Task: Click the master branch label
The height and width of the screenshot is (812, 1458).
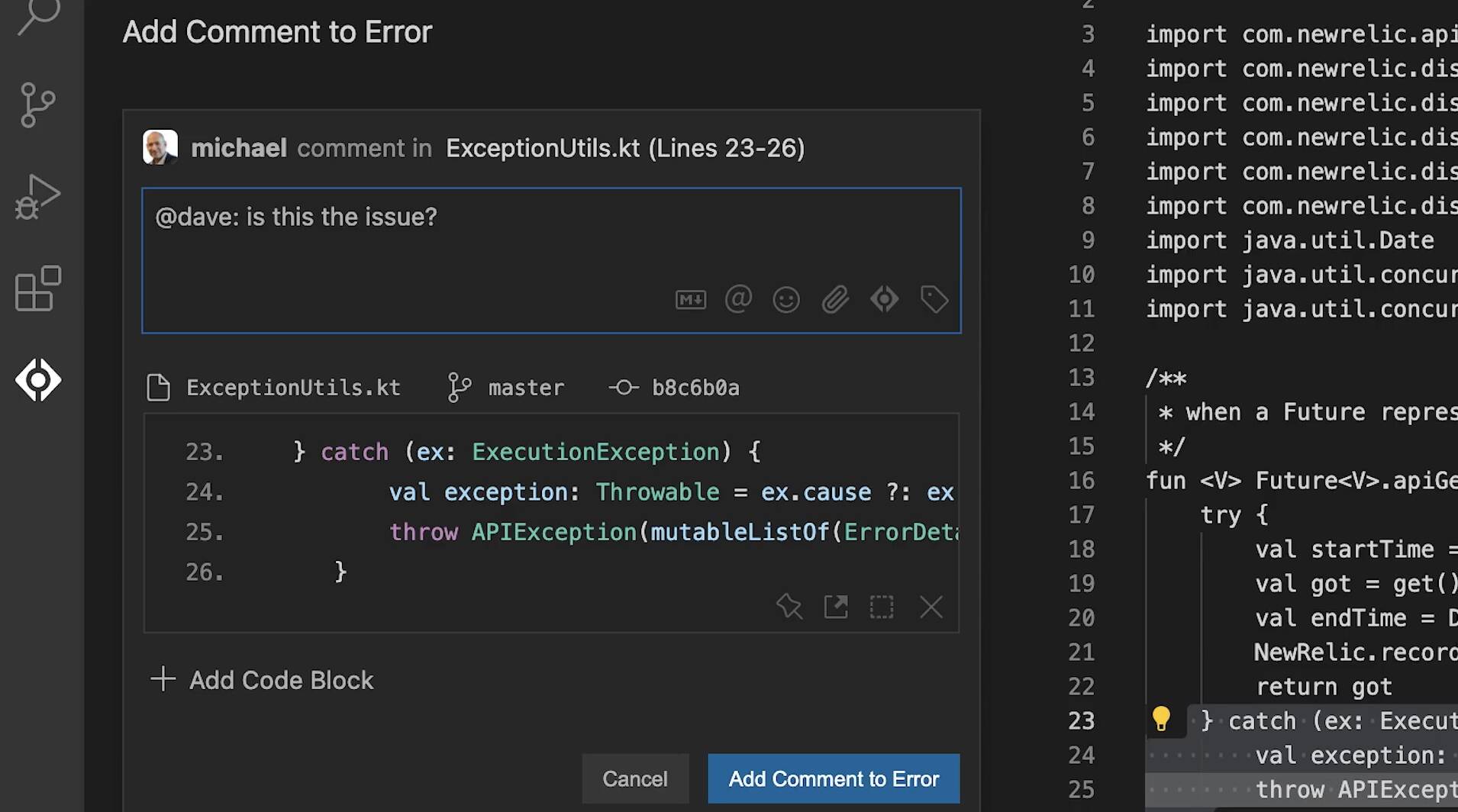Action: [x=526, y=388]
